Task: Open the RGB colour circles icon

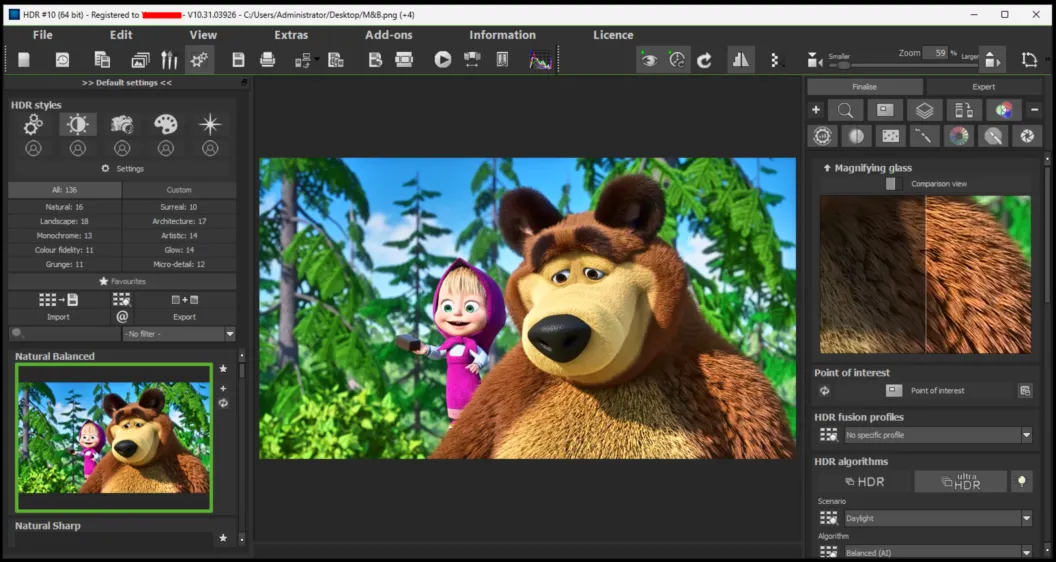Action: point(1003,111)
